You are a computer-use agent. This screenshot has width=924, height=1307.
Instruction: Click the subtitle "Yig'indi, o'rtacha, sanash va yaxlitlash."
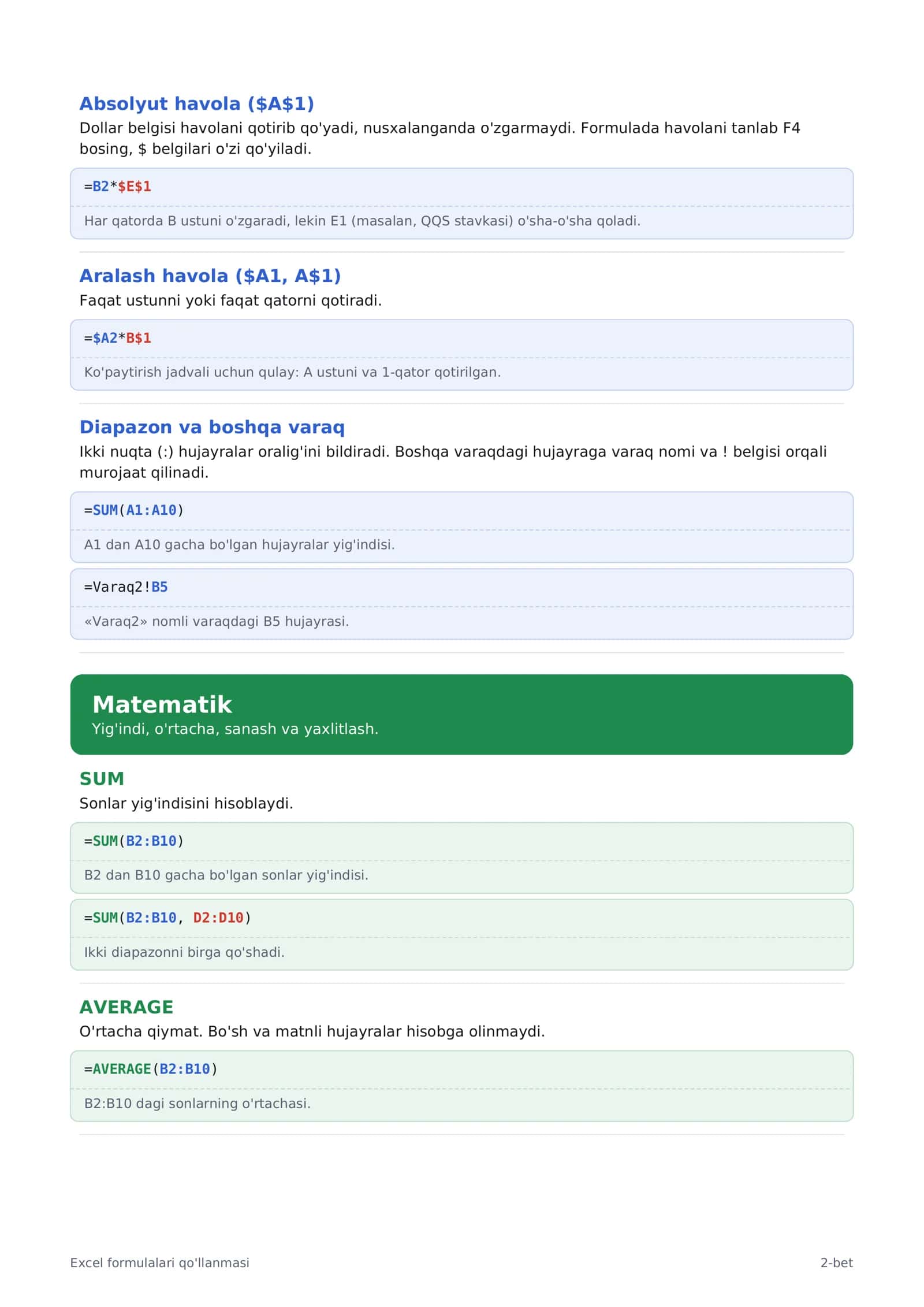pos(235,729)
